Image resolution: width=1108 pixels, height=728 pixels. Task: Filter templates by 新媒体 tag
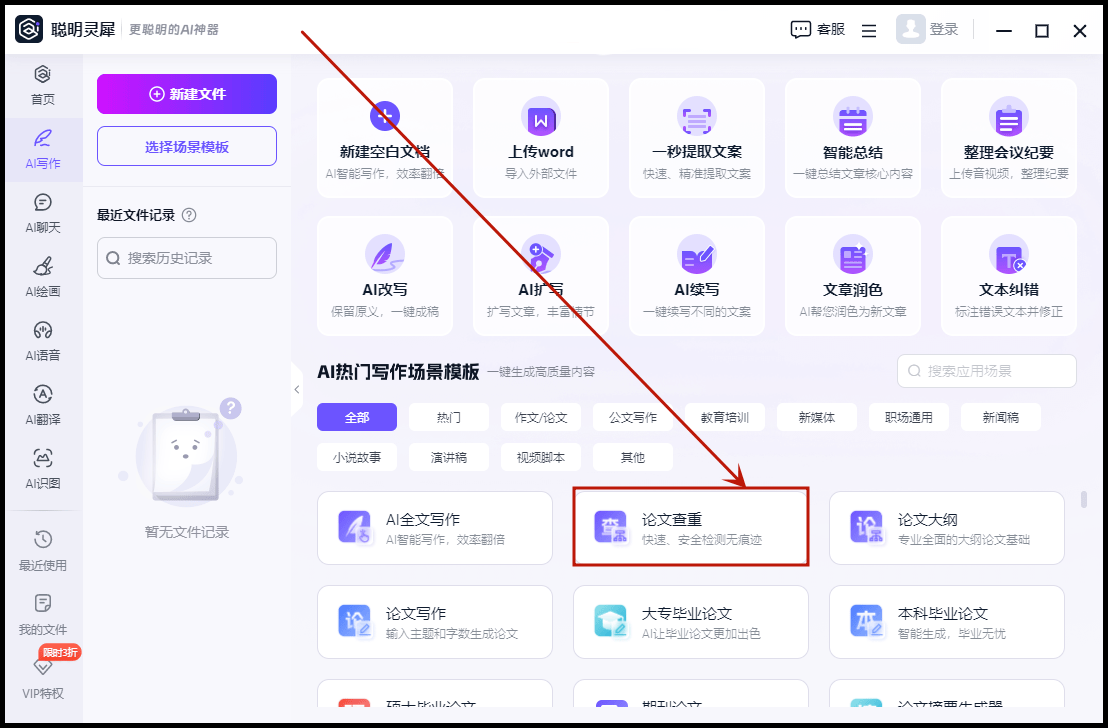pyautogui.click(x=816, y=417)
